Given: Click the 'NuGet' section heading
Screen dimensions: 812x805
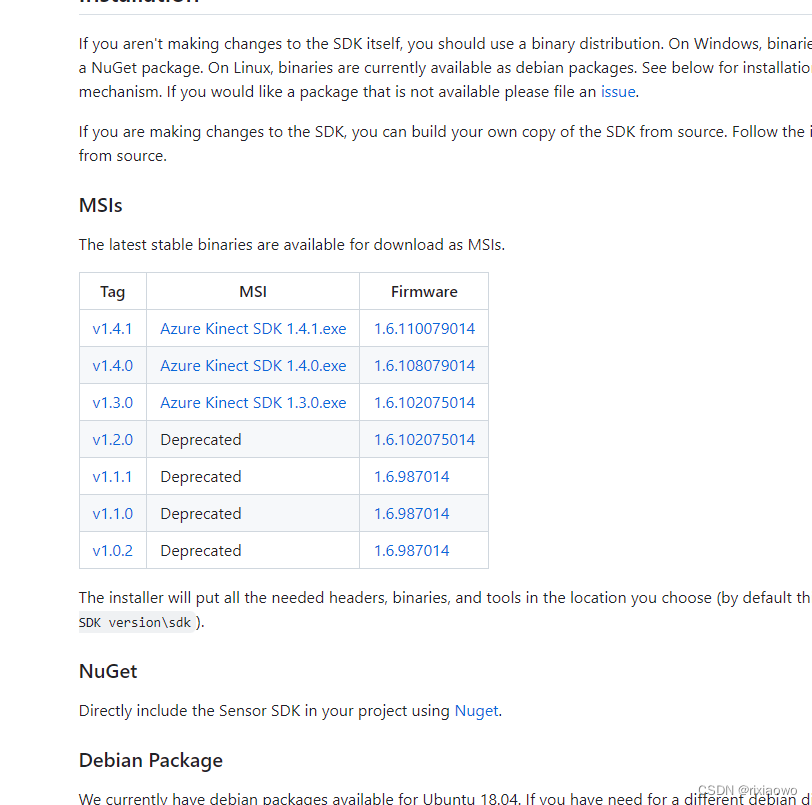Looking at the screenshot, I should pos(108,671).
